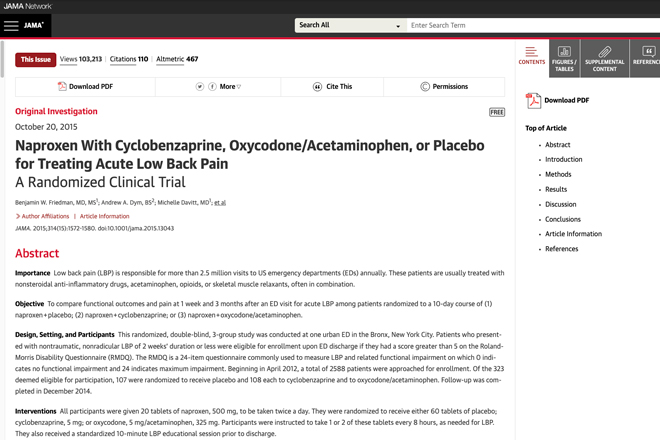
Task: Jump to Top of Article
Action: pos(546,128)
